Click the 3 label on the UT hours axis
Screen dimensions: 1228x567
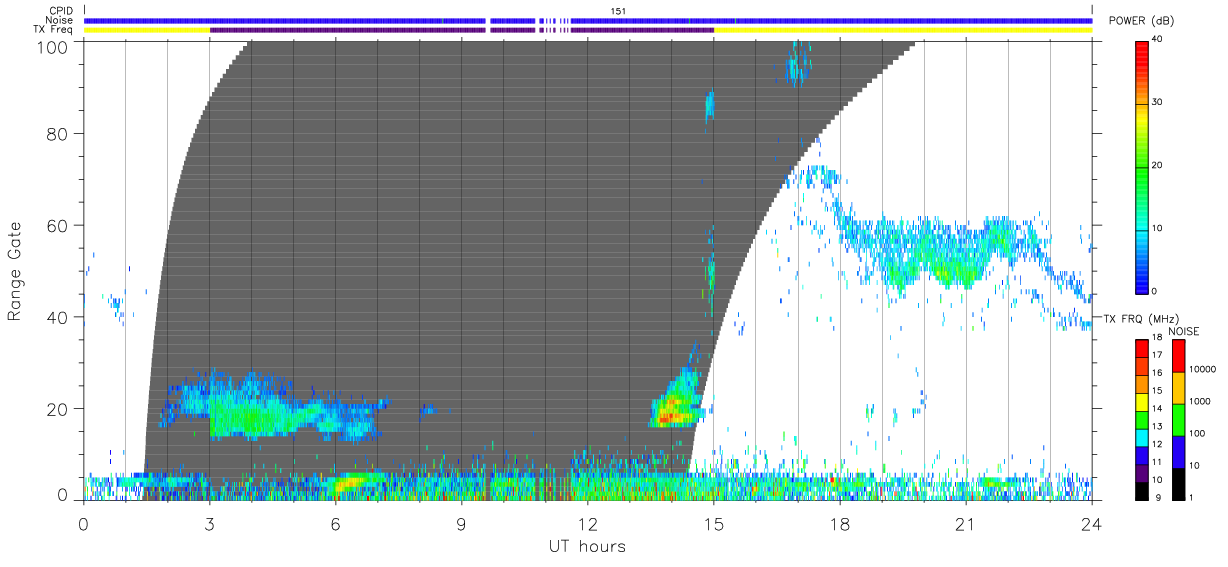point(209,524)
